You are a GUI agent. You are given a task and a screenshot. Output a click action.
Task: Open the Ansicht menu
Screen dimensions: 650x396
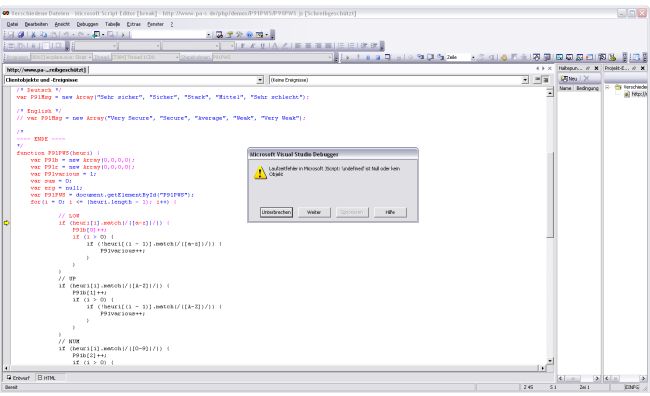pos(62,24)
